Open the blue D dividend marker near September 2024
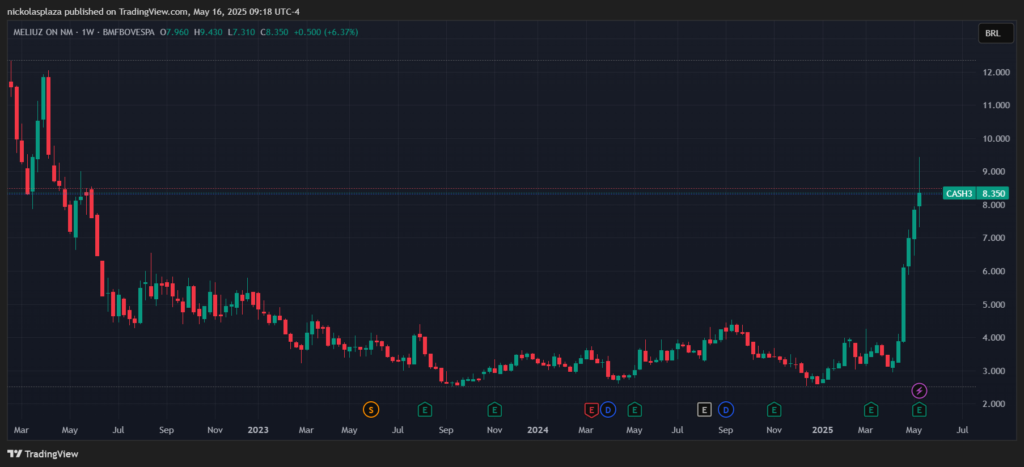 click(x=725, y=409)
